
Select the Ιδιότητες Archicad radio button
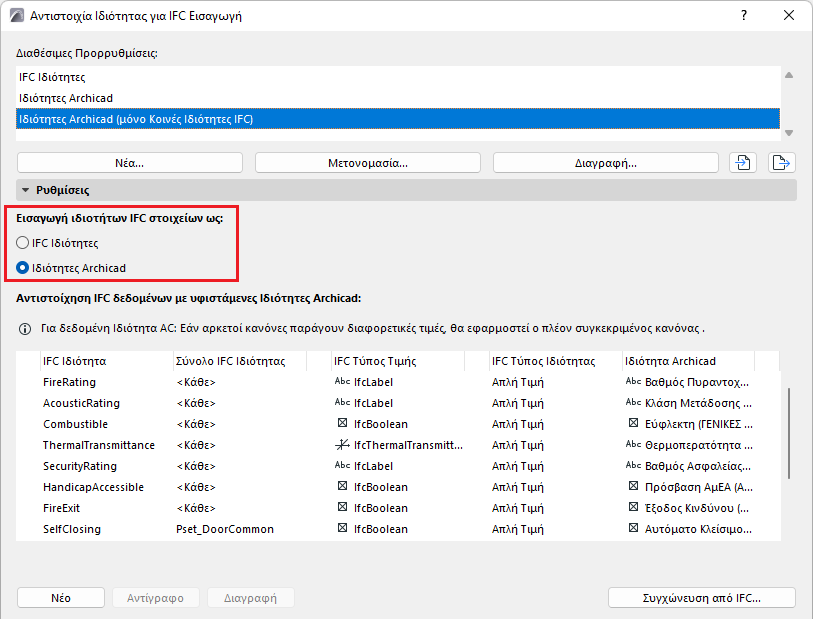pos(24,267)
